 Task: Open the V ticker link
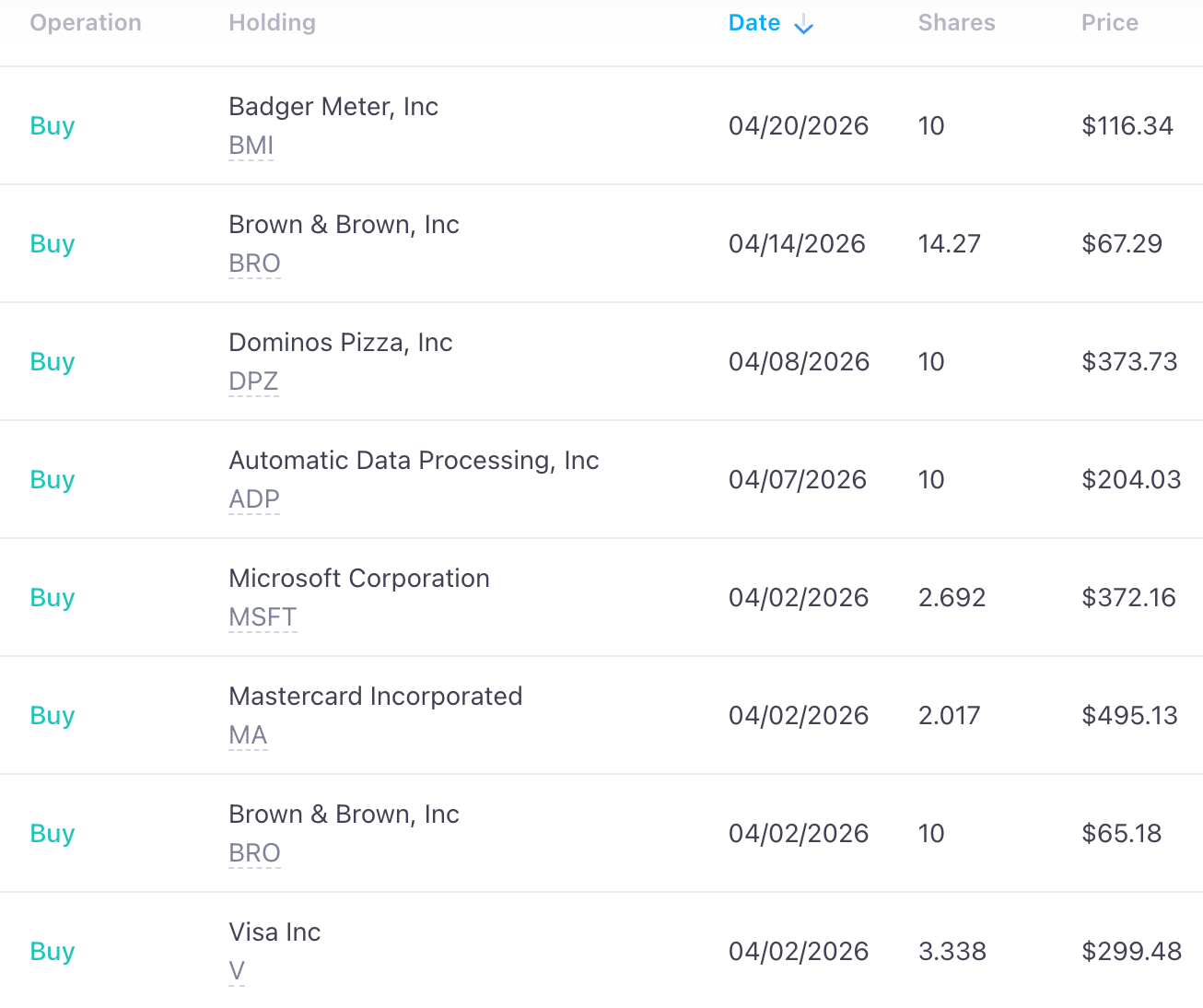237,971
